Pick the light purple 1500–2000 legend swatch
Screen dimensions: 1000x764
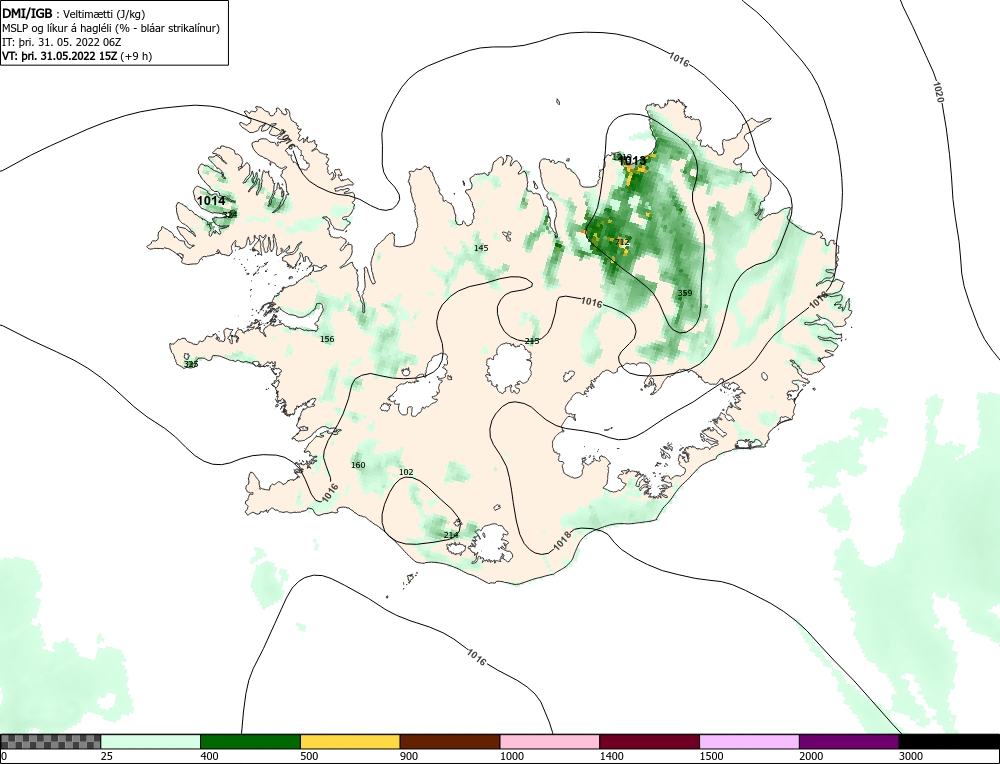(x=749, y=742)
